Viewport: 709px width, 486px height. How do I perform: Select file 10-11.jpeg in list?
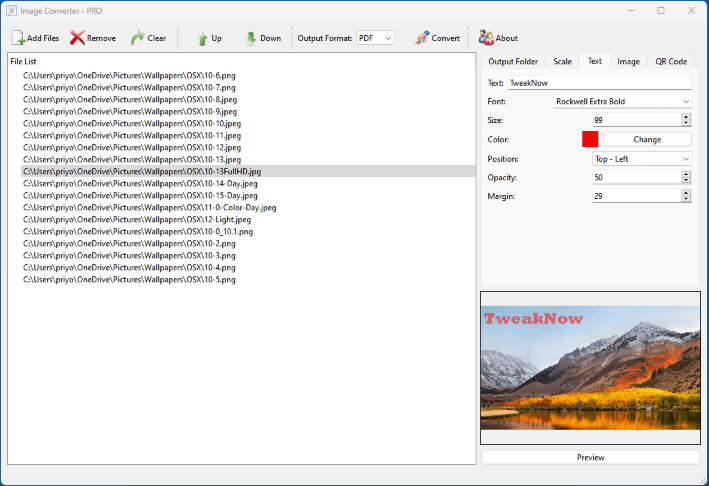coord(132,135)
